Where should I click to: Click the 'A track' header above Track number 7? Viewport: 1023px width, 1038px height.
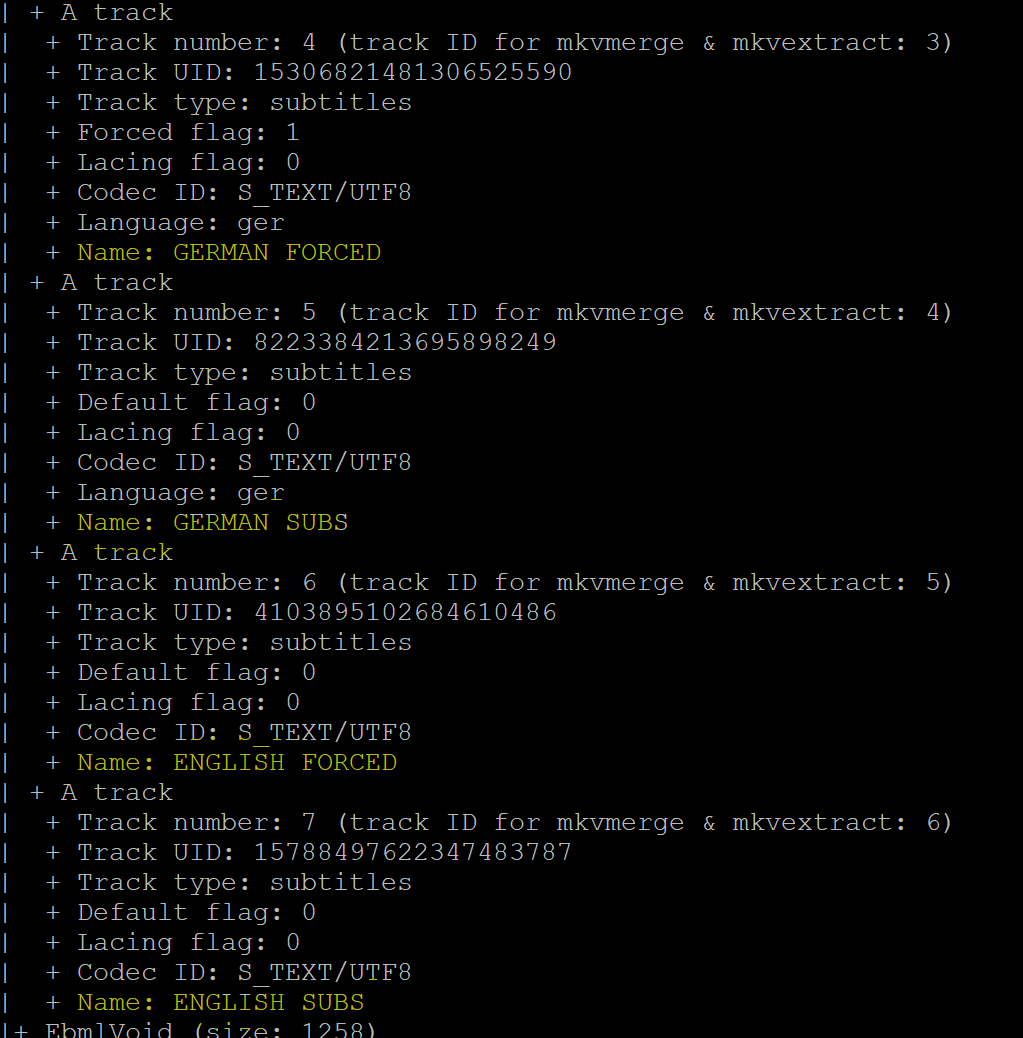coord(116,792)
